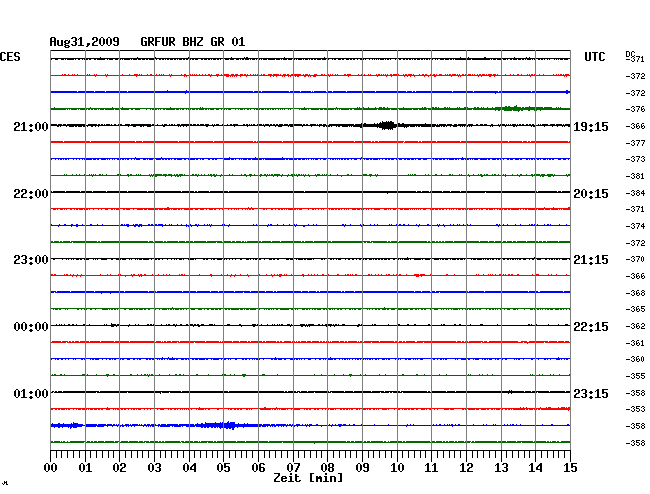Click minute 00 on the time axis
The height and width of the screenshot is (494, 650).
51,468
